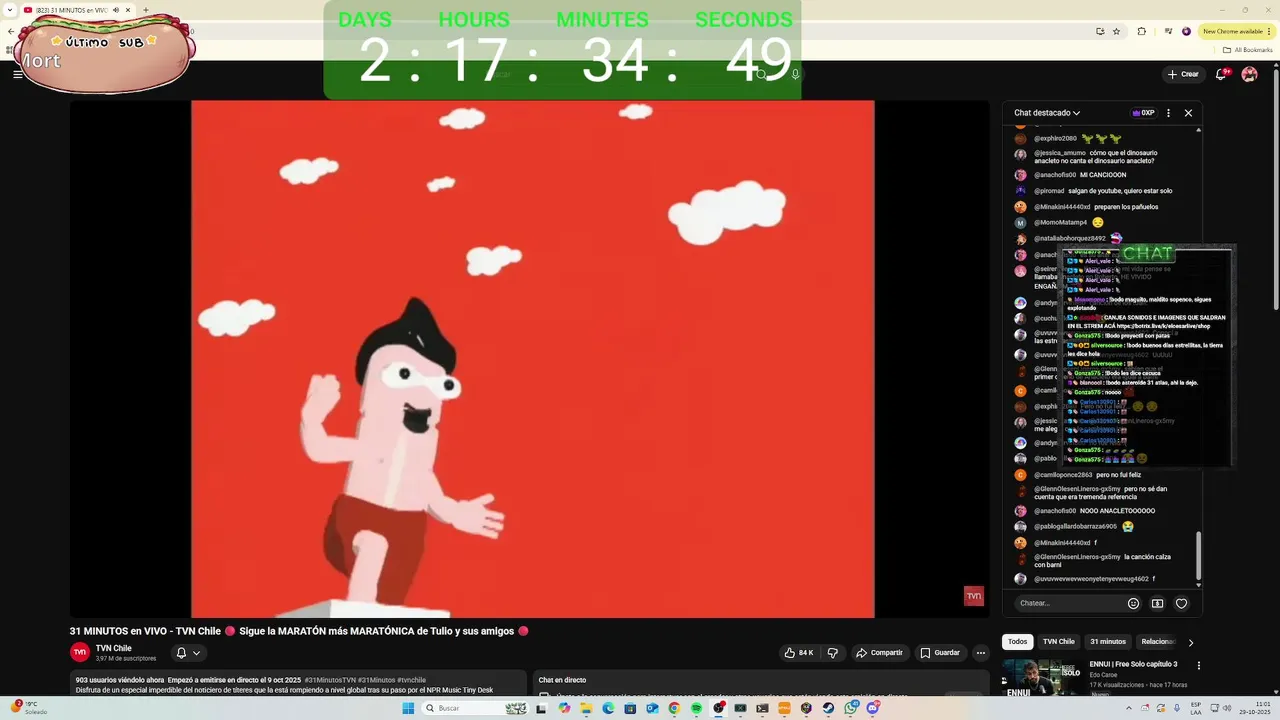Select the Relacionados filter chip

(x=1157, y=642)
